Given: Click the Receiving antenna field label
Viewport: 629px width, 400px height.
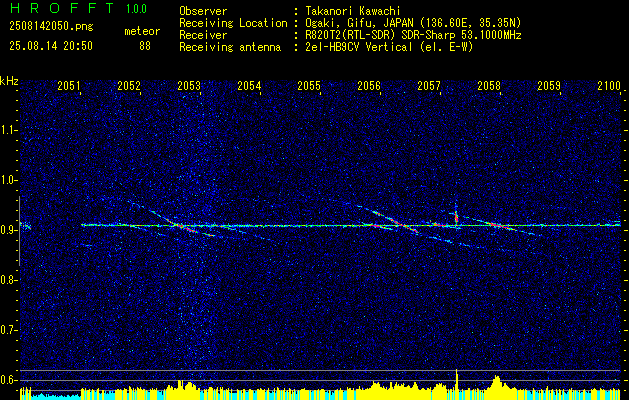Looking at the screenshot, I should (x=230, y=47).
